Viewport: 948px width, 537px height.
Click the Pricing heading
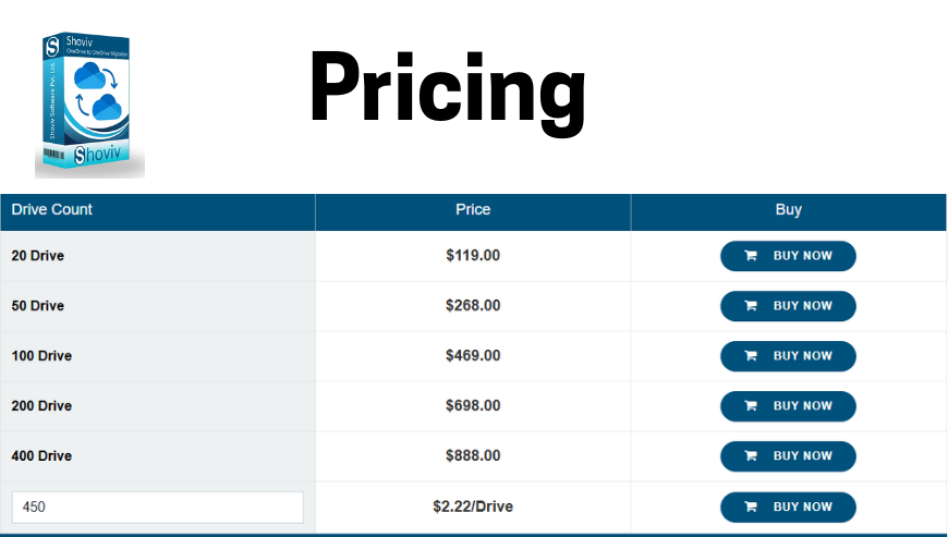(447, 92)
